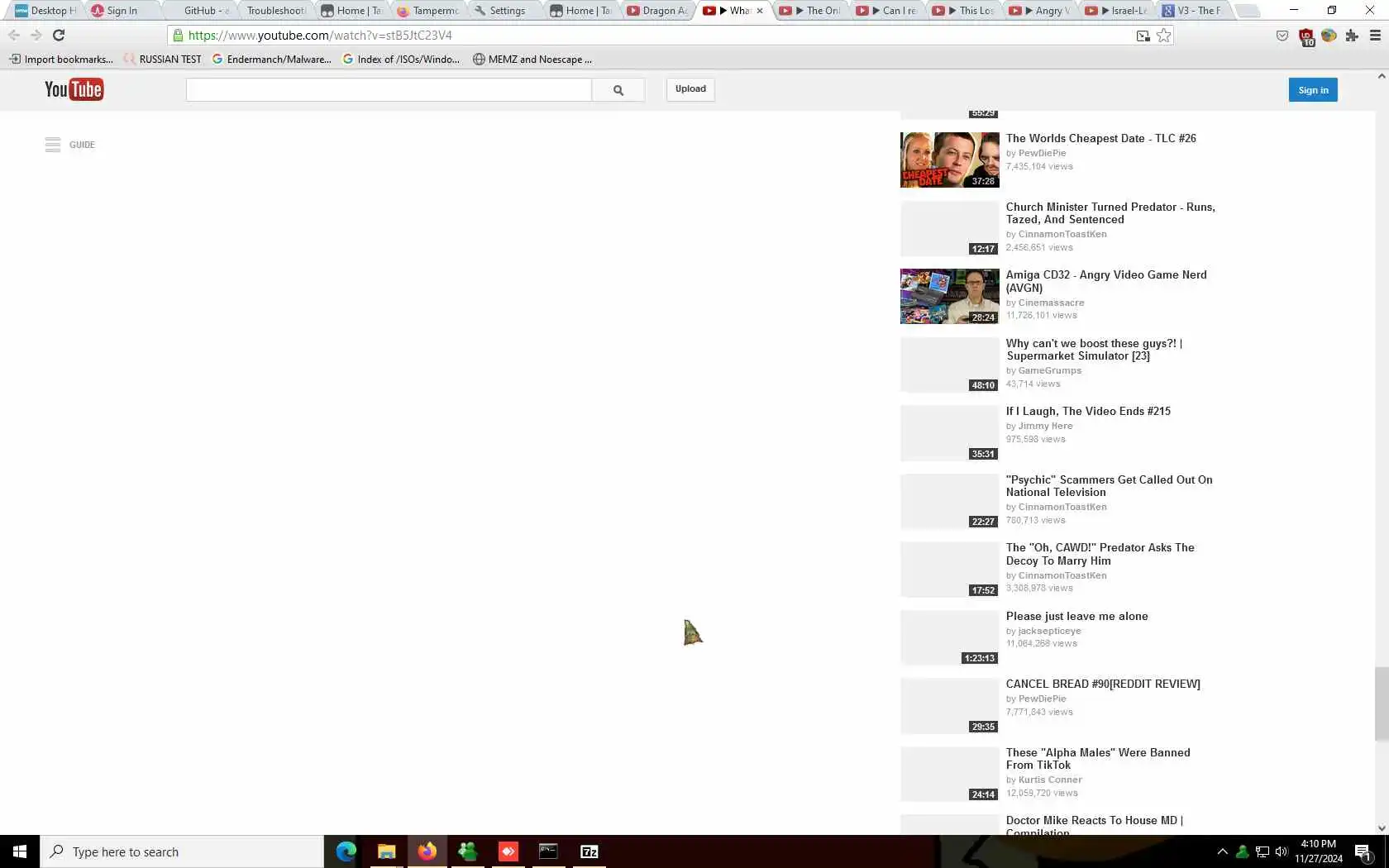Expand hidden system tray icons chevron
Image resolution: width=1389 pixels, height=868 pixels.
click(x=1222, y=851)
